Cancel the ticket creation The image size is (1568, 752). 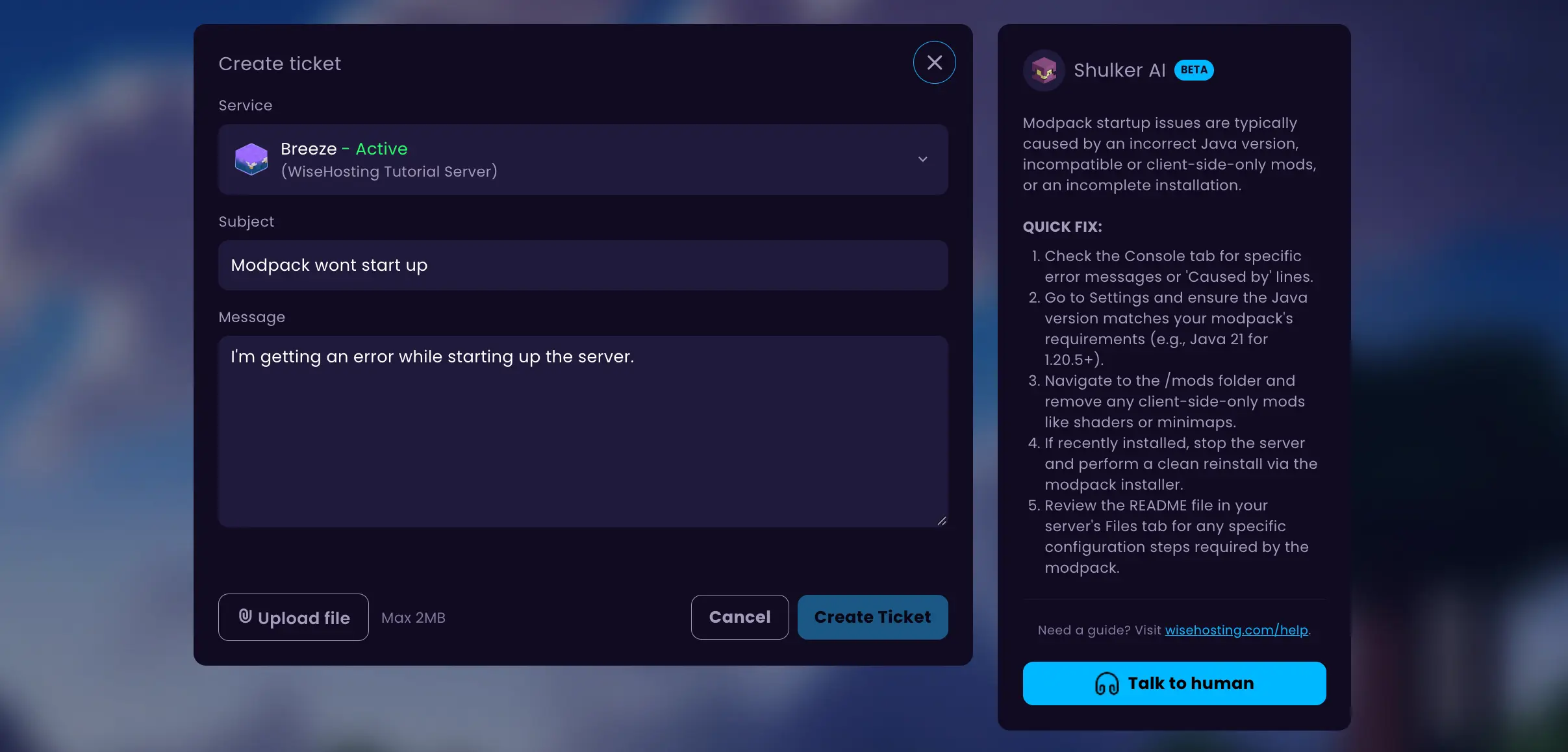(739, 617)
